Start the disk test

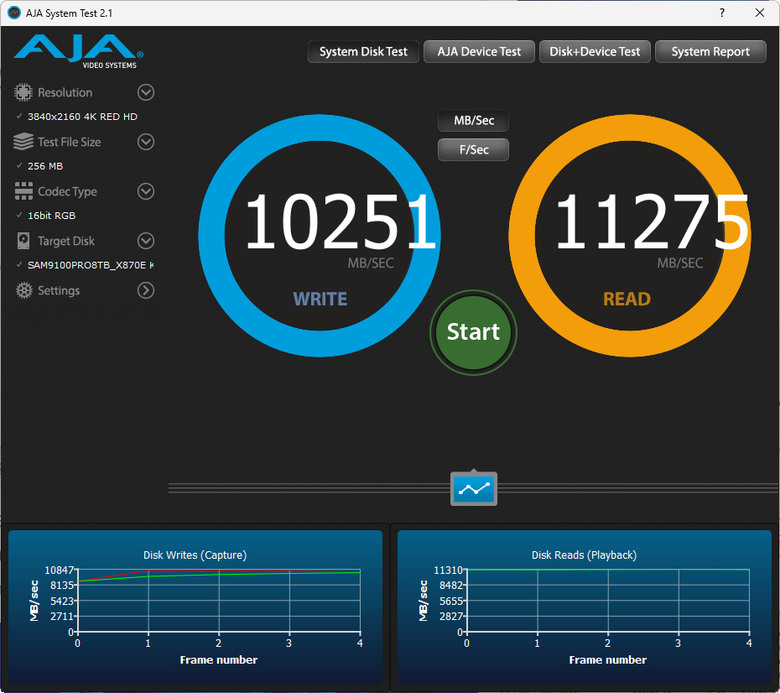(x=474, y=332)
